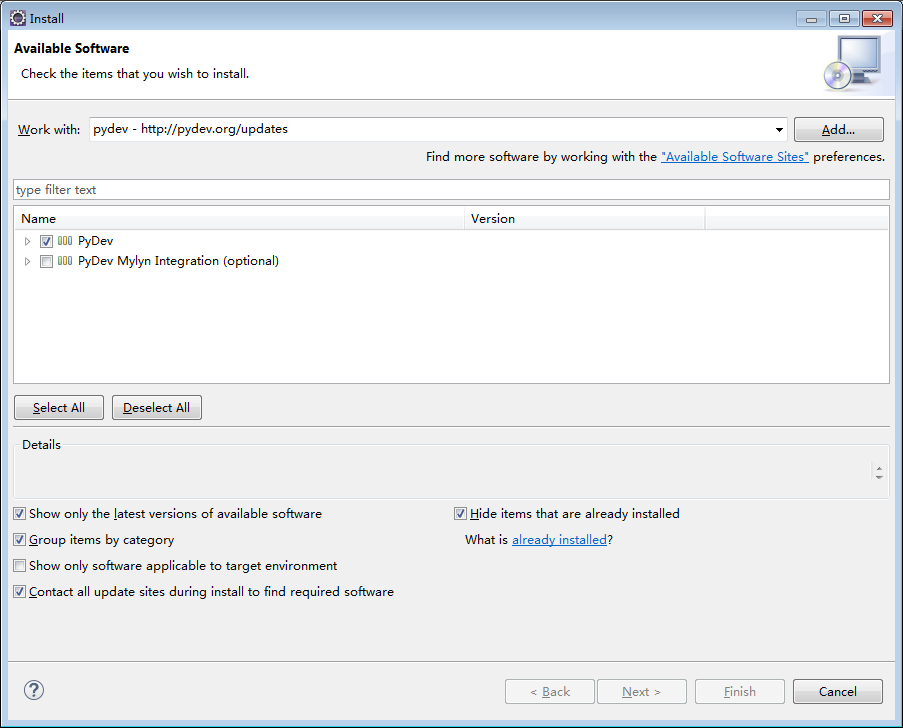The width and height of the screenshot is (903, 728).
Task: Select the PyDev row text
Action: click(96, 241)
